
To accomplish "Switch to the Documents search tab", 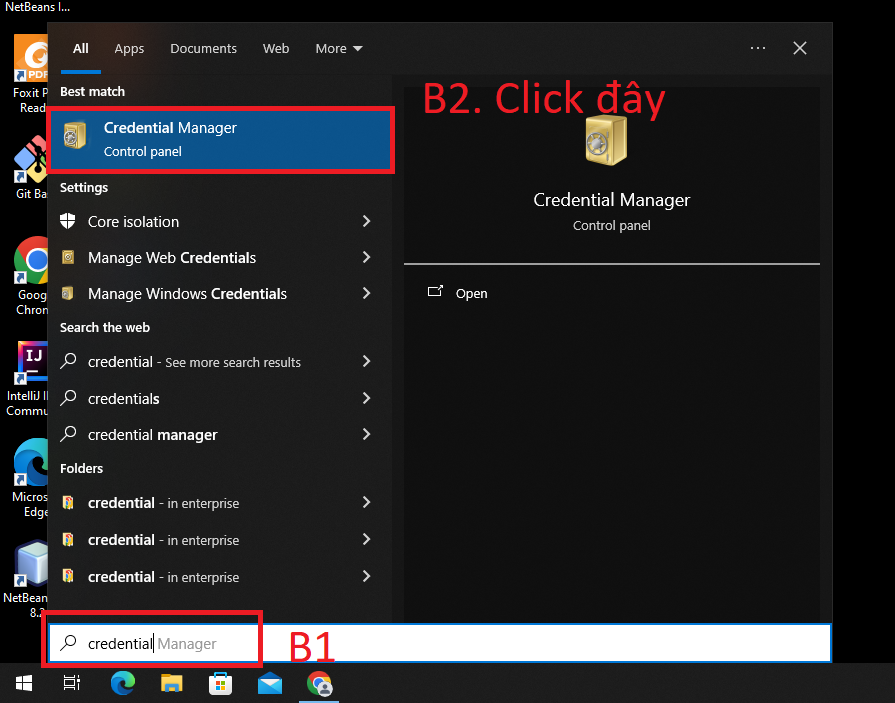I will pos(203,48).
